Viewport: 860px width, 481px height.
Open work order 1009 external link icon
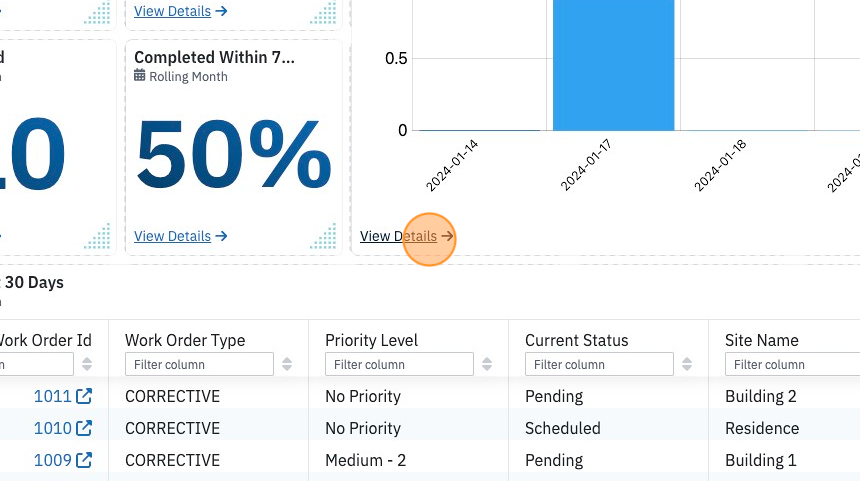click(84, 460)
